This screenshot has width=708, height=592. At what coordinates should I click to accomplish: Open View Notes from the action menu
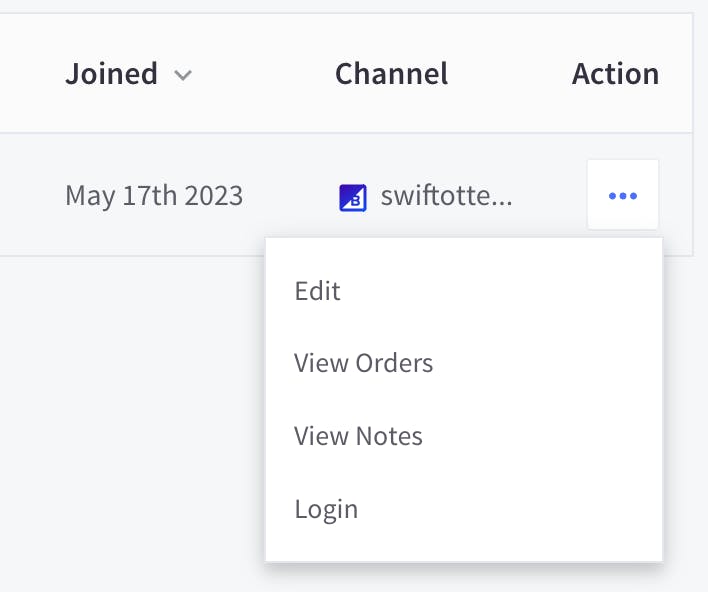358,436
